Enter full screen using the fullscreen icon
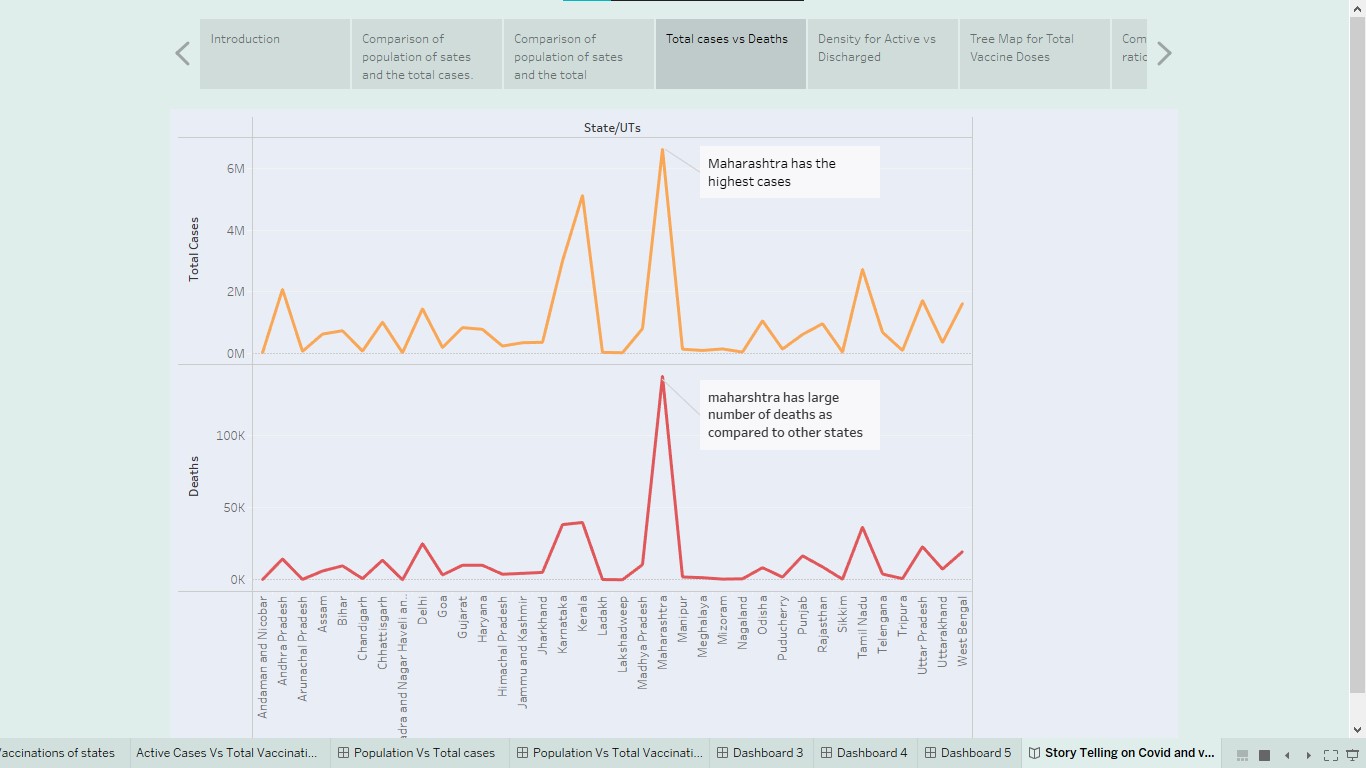The height and width of the screenshot is (768, 1366). point(1331,753)
